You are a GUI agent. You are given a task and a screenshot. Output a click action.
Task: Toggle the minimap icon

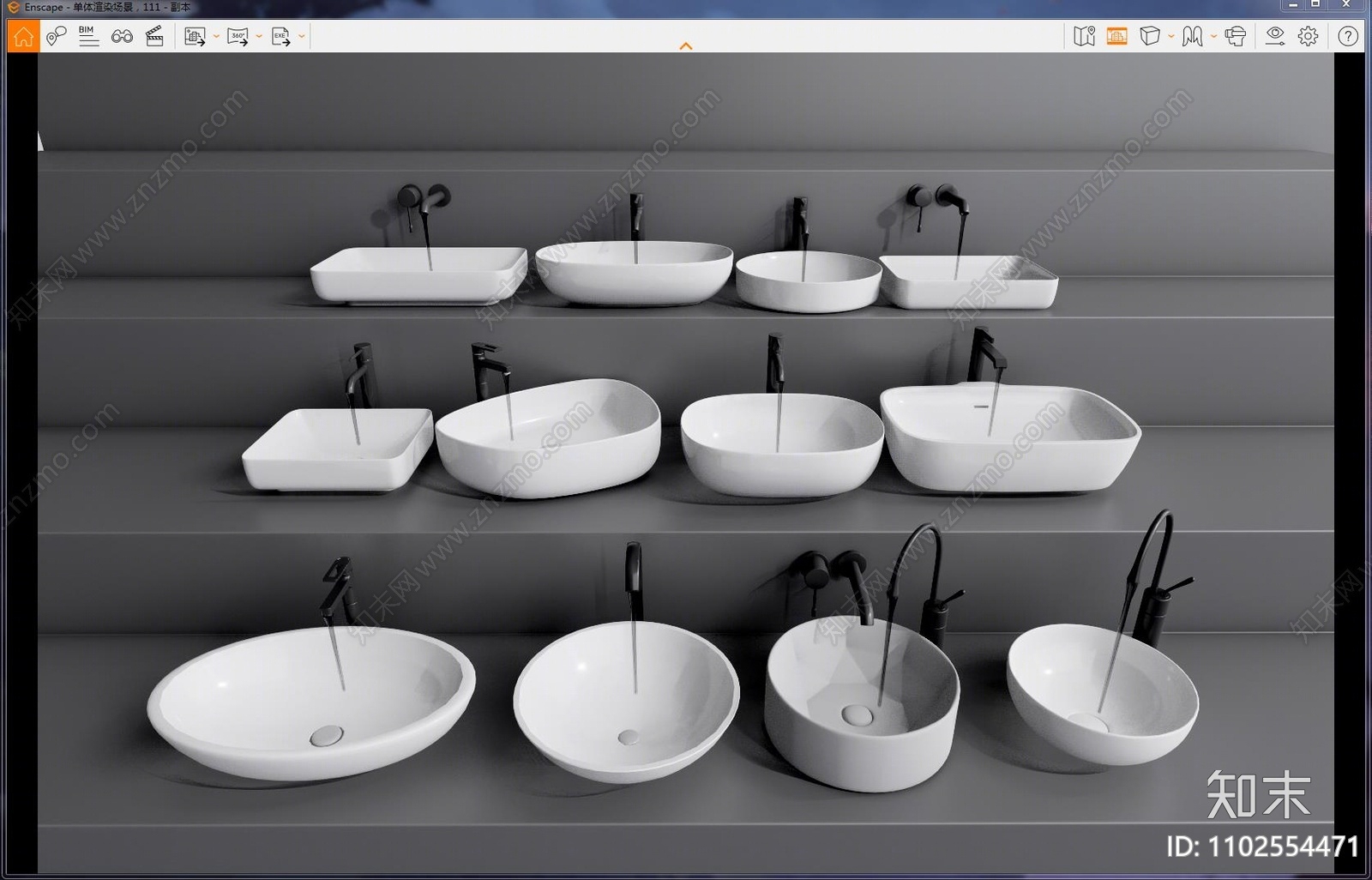pyautogui.click(x=1085, y=36)
